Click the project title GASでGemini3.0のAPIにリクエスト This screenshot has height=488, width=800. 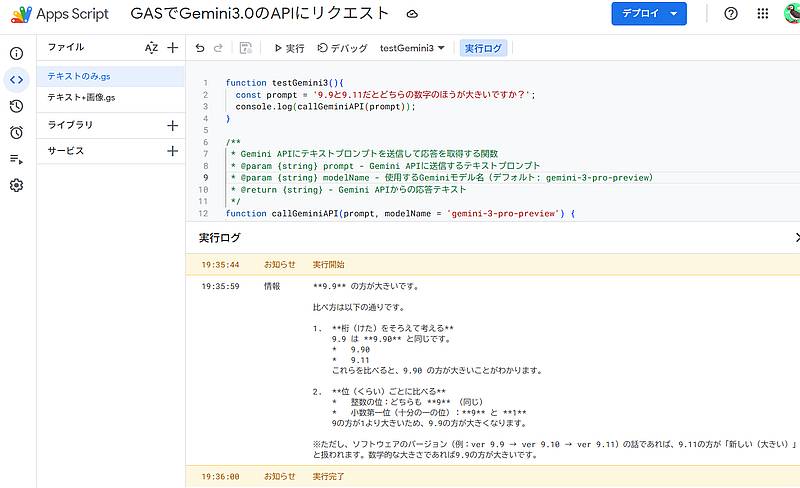click(x=260, y=14)
